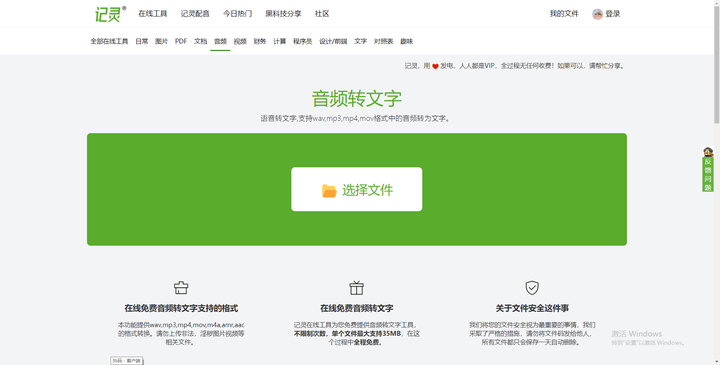Select the 文字 category tab
Screen dimensions: 720x365
pyautogui.click(x=360, y=41)
